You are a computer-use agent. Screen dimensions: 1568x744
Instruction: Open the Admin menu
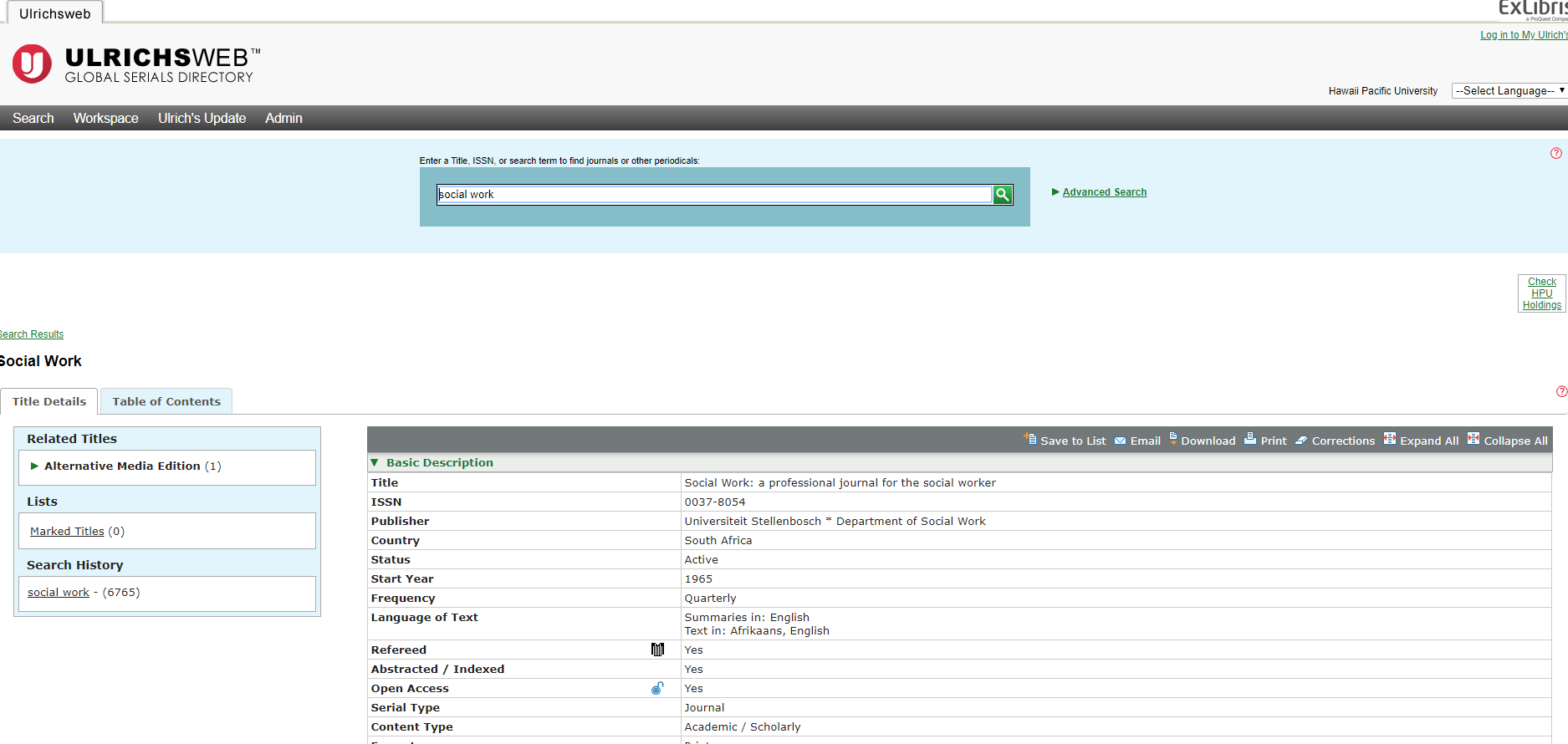(x=284, y=118)
